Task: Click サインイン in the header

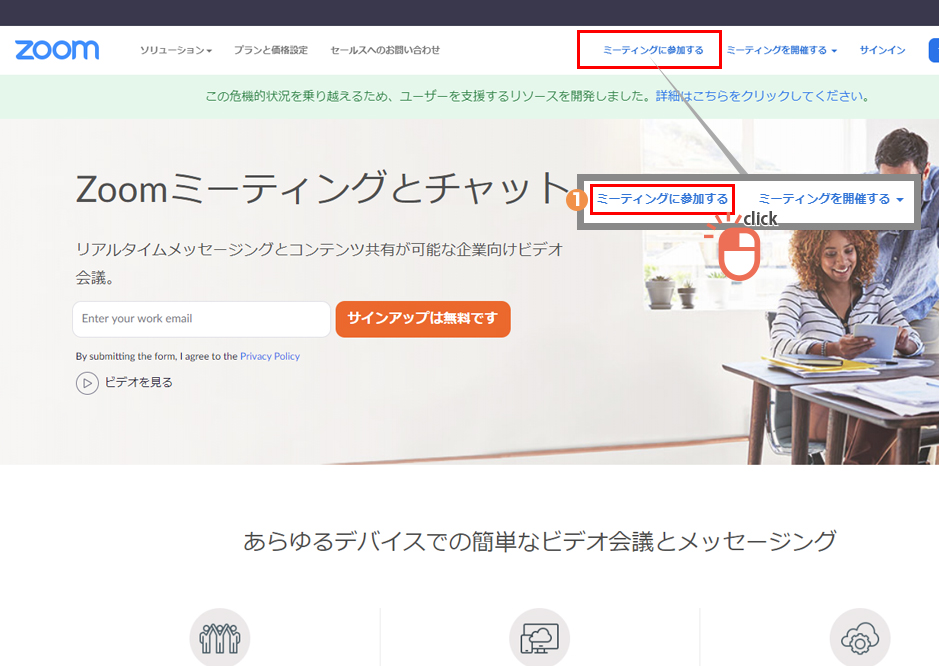Action: (x=882, y=50)
